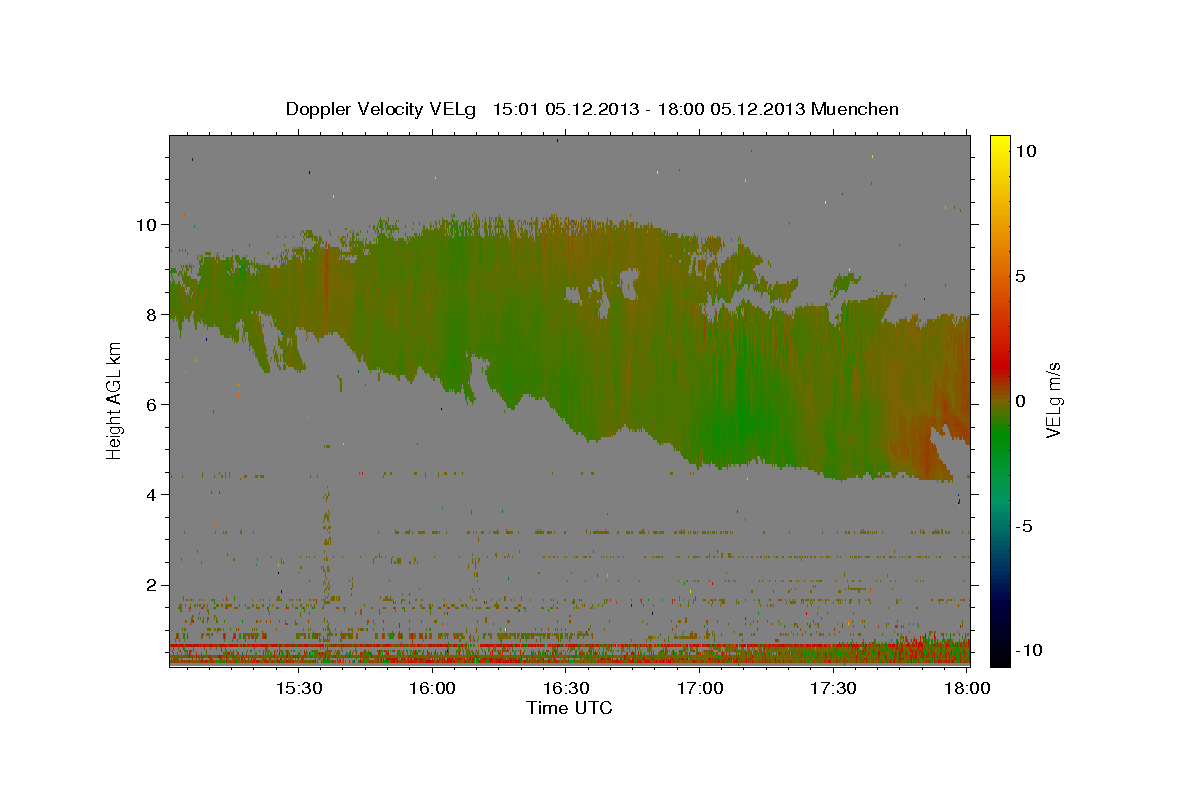The height and width of the screenshot is (800, 1200).
Task: Click the colorbar value 0 label
Action: click(x=1021, y=401)
